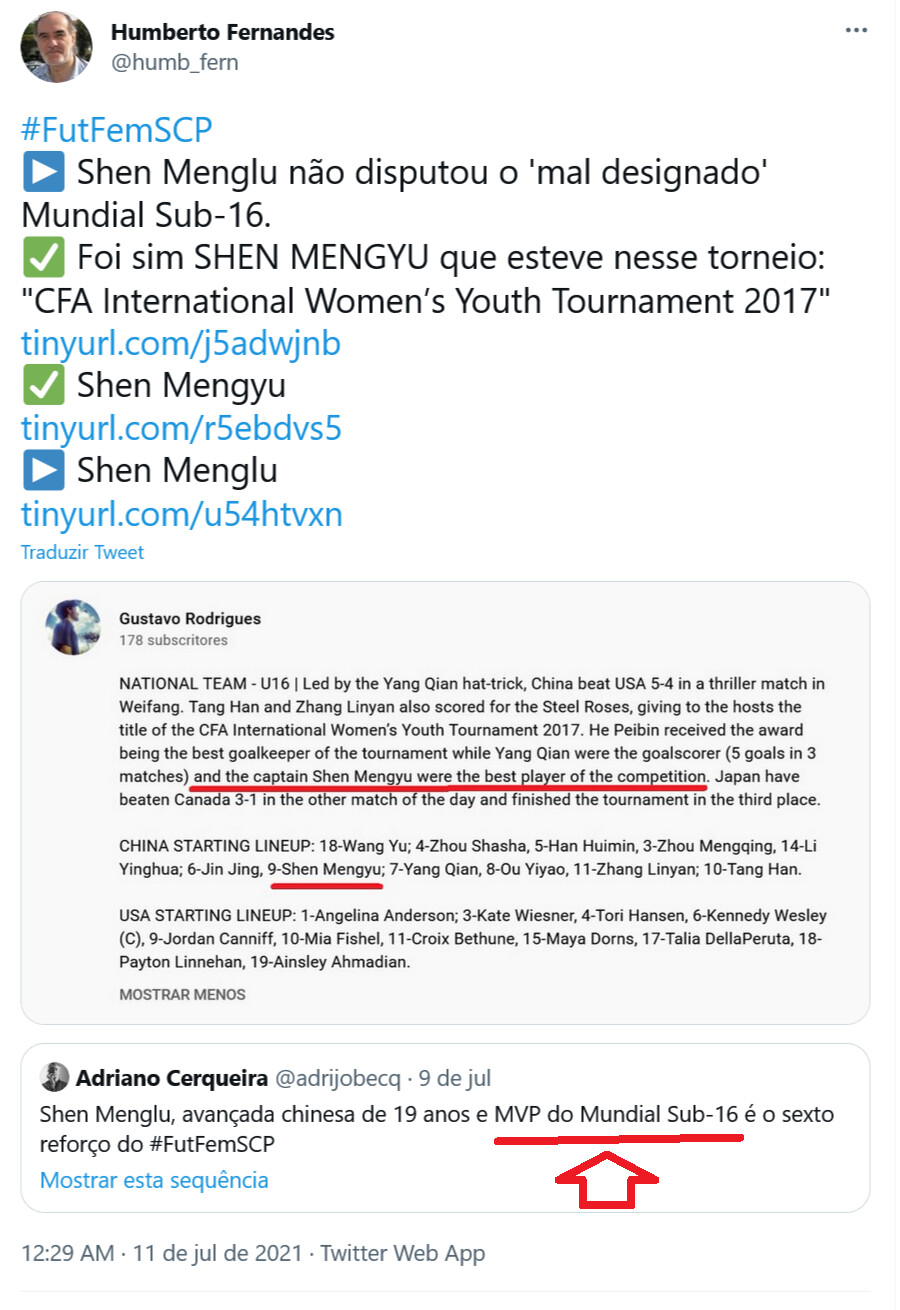Click the 12:29 AM · 11 de jul de 2021 timestamp
900x1310 pixels.
tap(162, 1253)
